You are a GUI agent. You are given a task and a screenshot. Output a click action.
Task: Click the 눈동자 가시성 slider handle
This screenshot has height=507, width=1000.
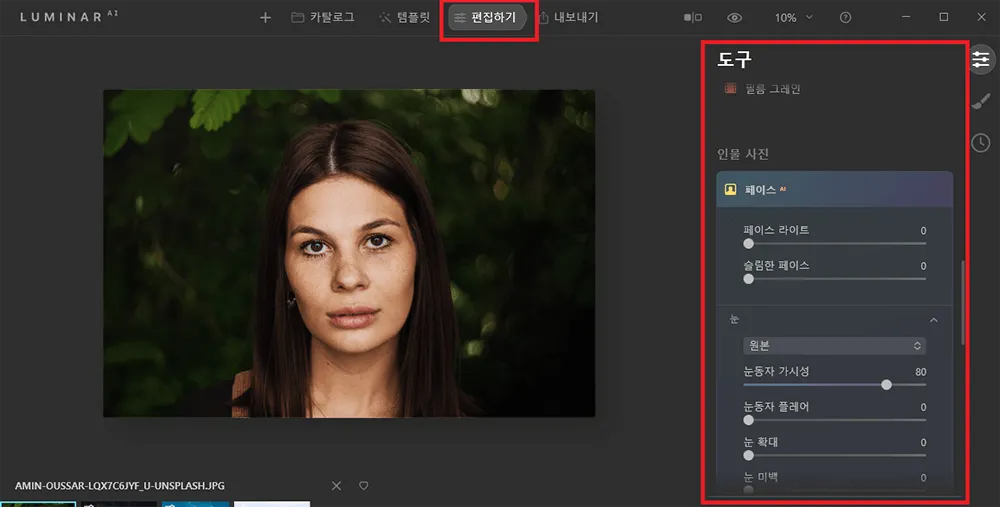point(886,384)
